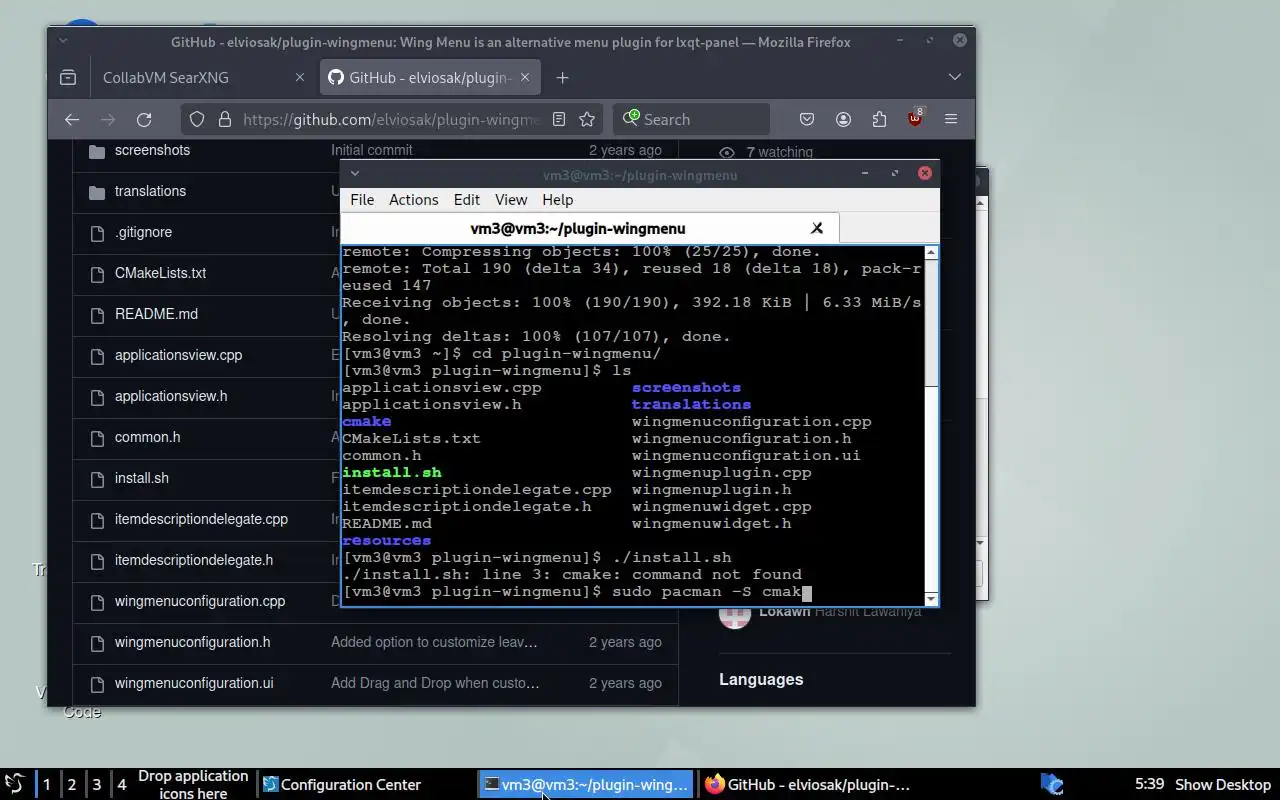
Task: Click the system tray network icon
Action: tap(1052, 784)
